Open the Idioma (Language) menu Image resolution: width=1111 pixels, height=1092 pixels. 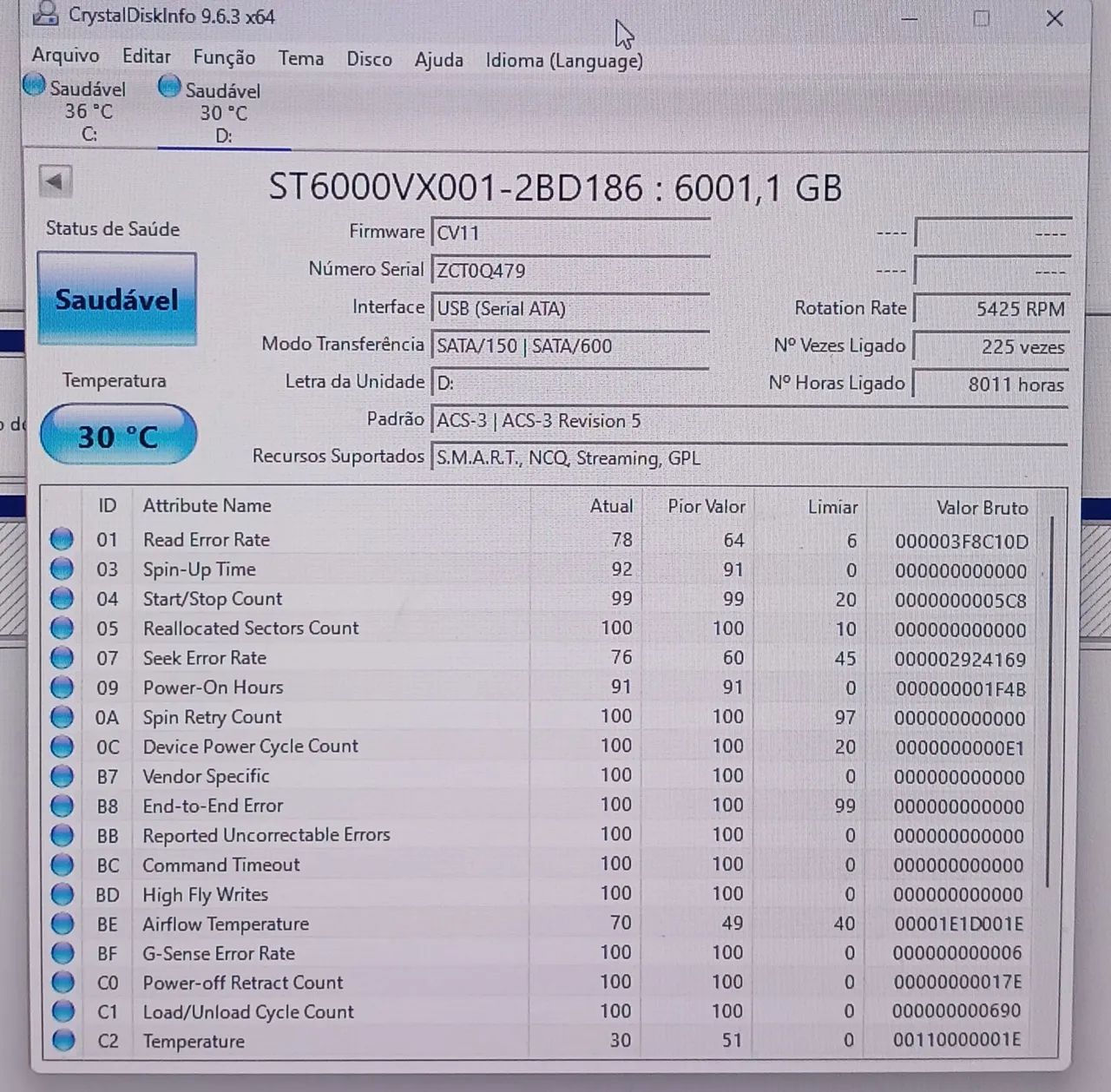564,61
